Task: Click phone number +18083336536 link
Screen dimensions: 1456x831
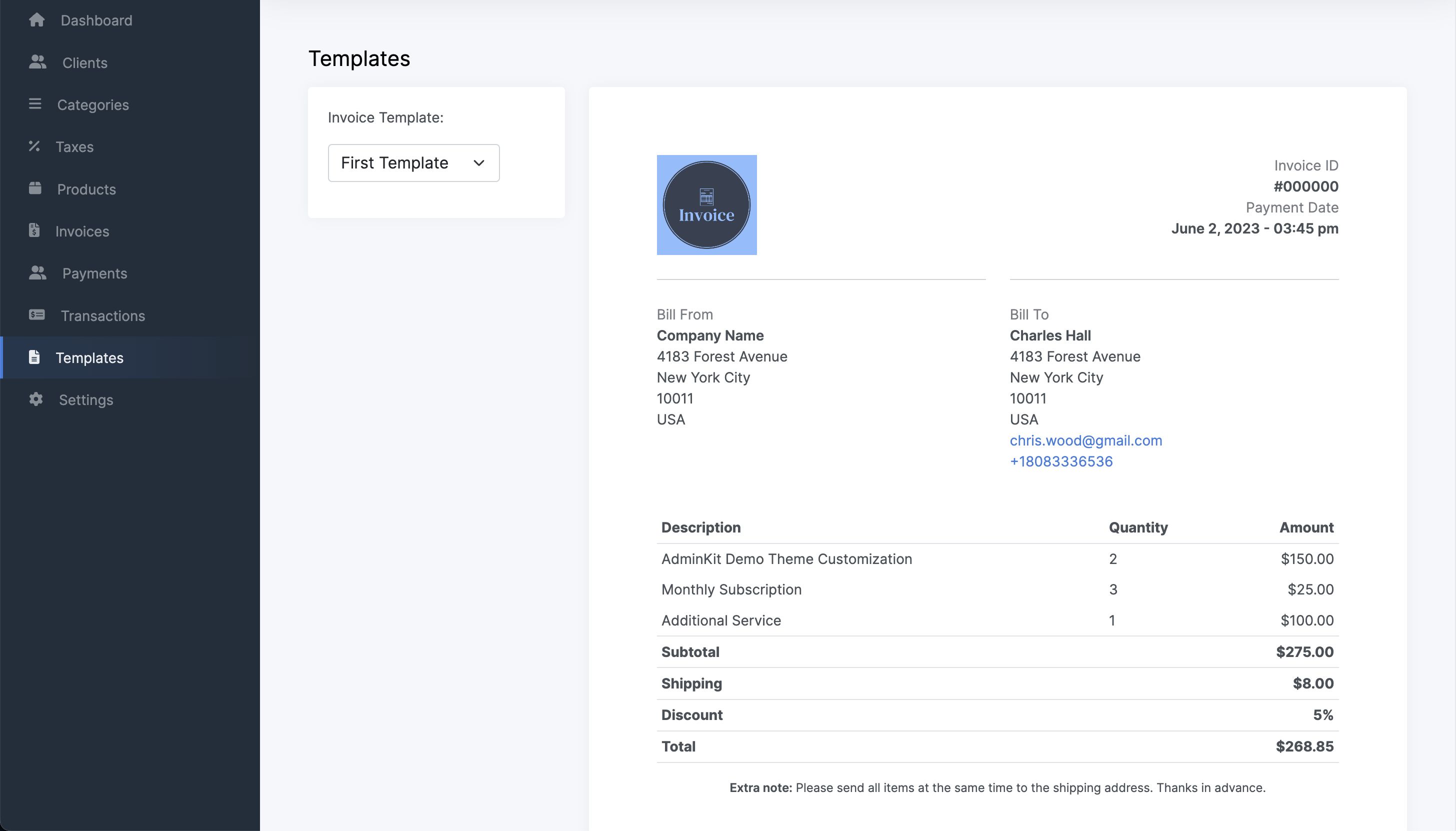Action: [1061, 461]
